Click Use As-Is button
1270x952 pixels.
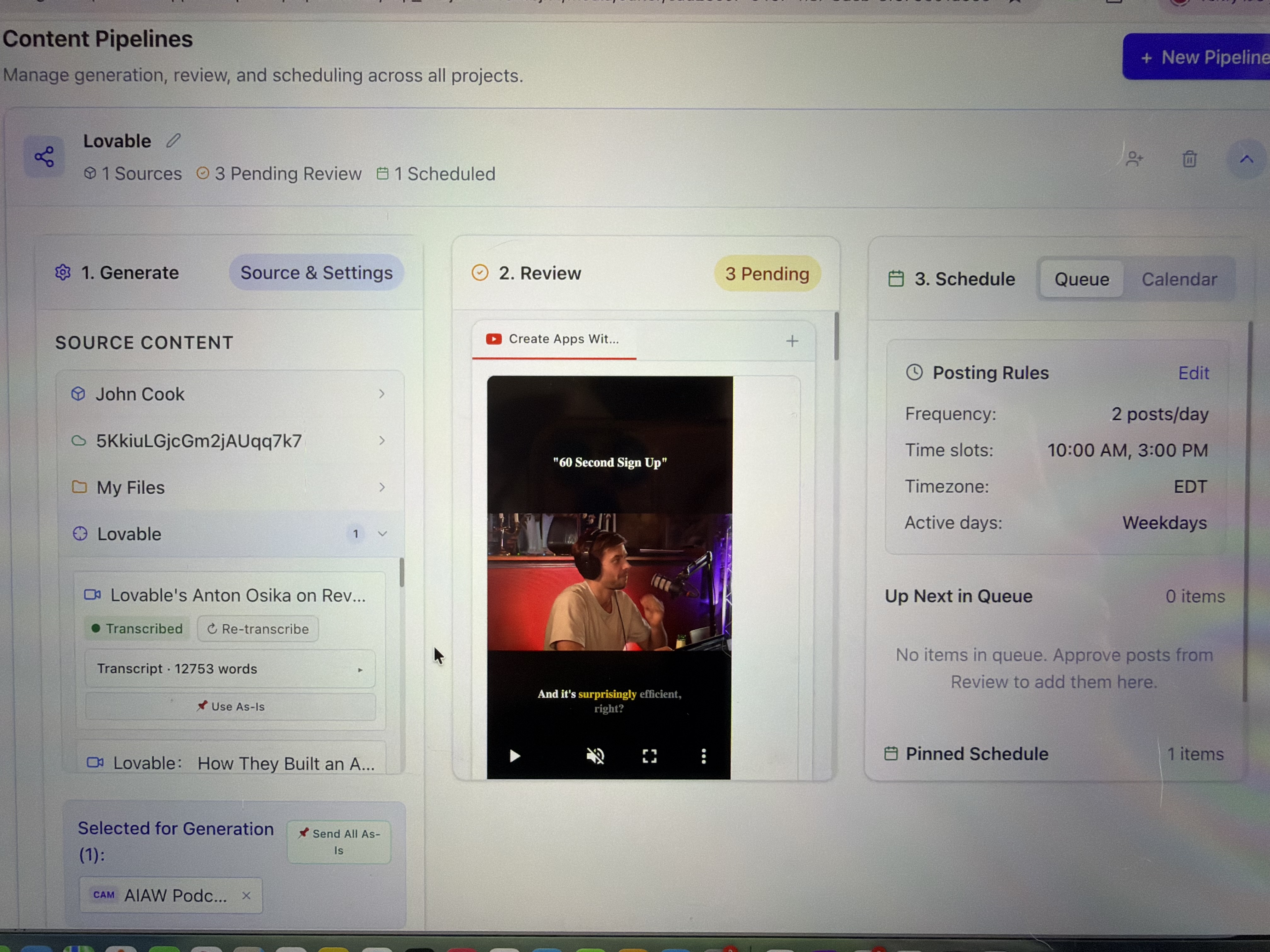[x=230, y=706]
